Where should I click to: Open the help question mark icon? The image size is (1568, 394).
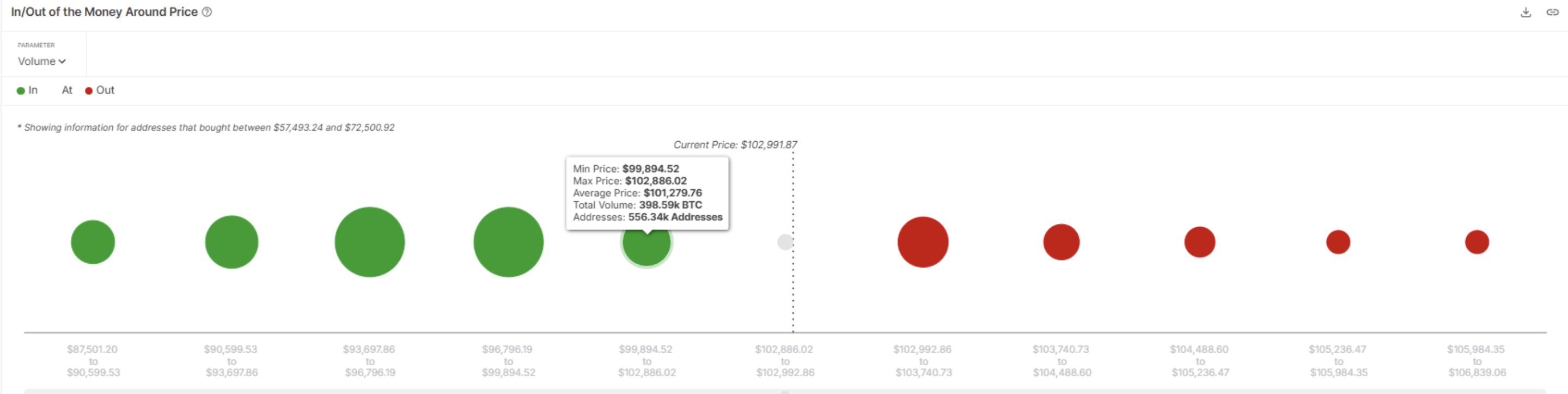click(x=207, y=12)
